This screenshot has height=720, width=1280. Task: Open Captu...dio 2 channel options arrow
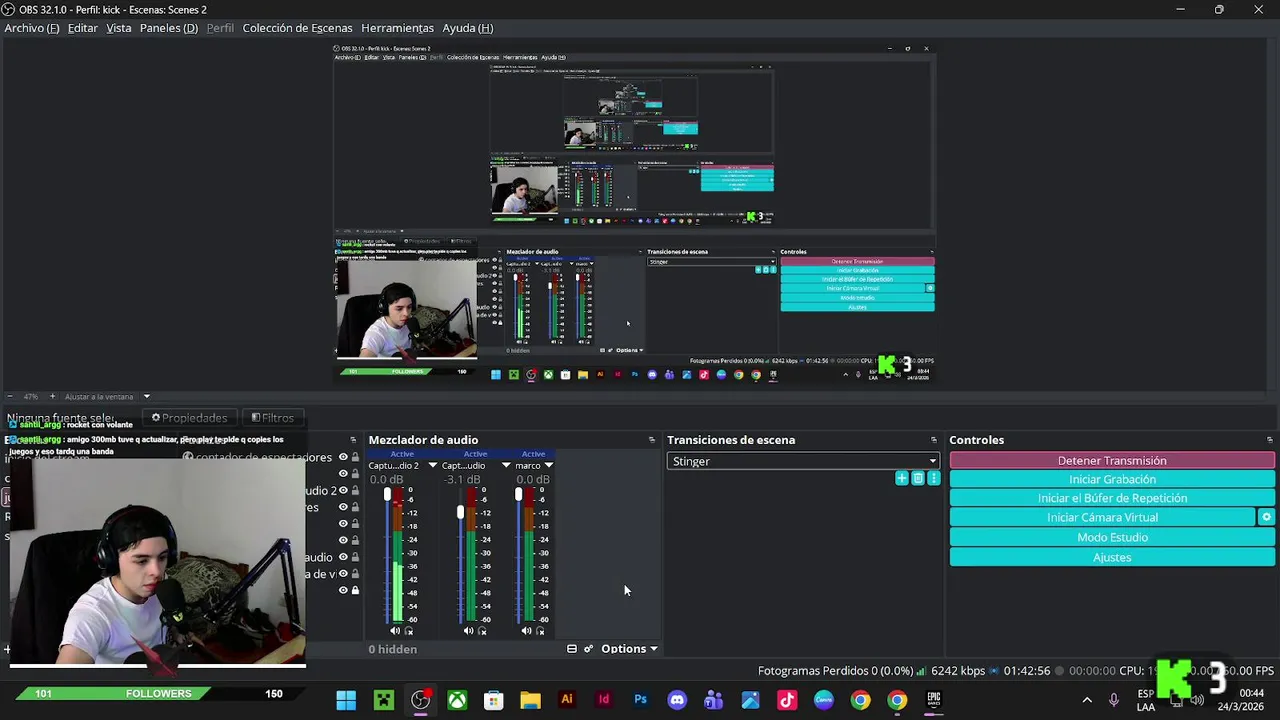433,465
